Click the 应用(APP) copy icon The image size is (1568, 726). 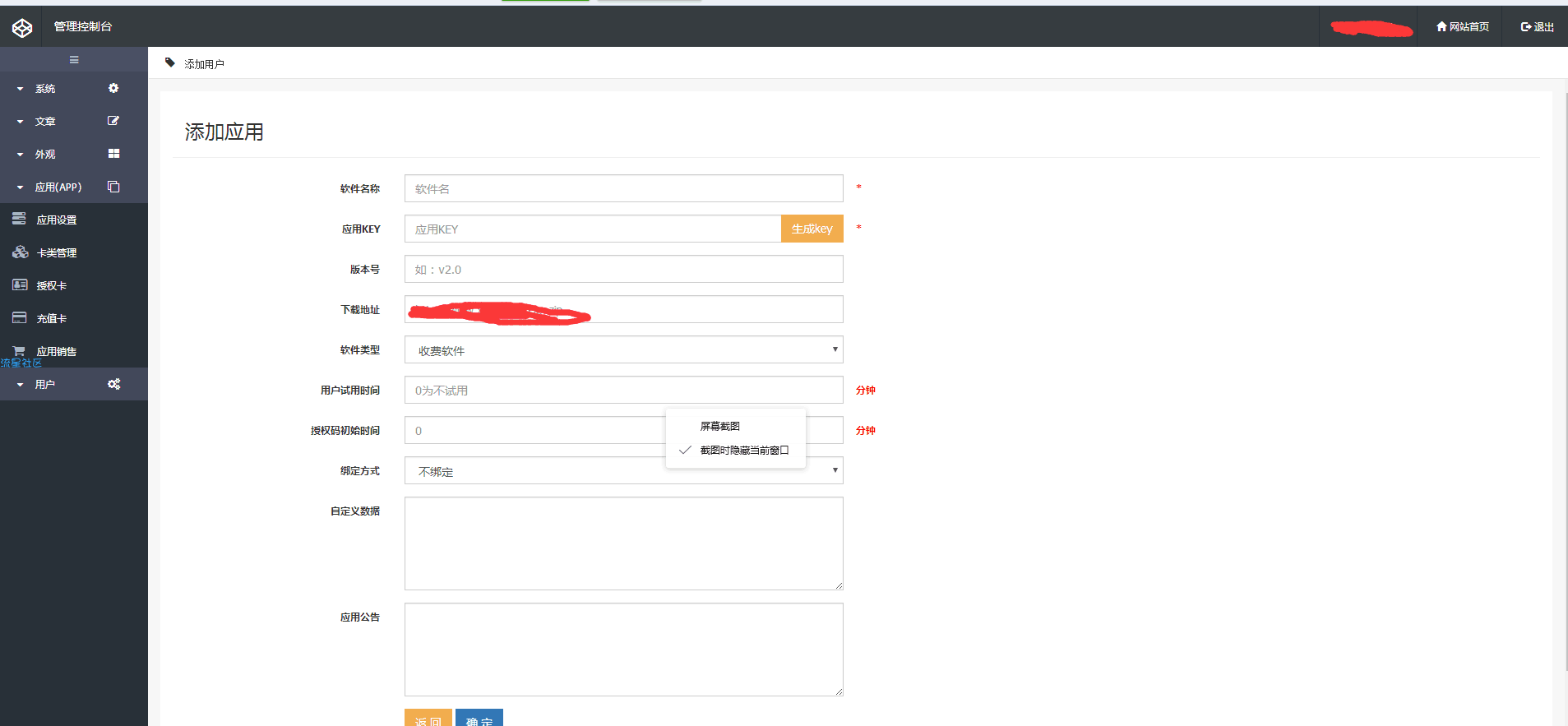tap(113, 187)
